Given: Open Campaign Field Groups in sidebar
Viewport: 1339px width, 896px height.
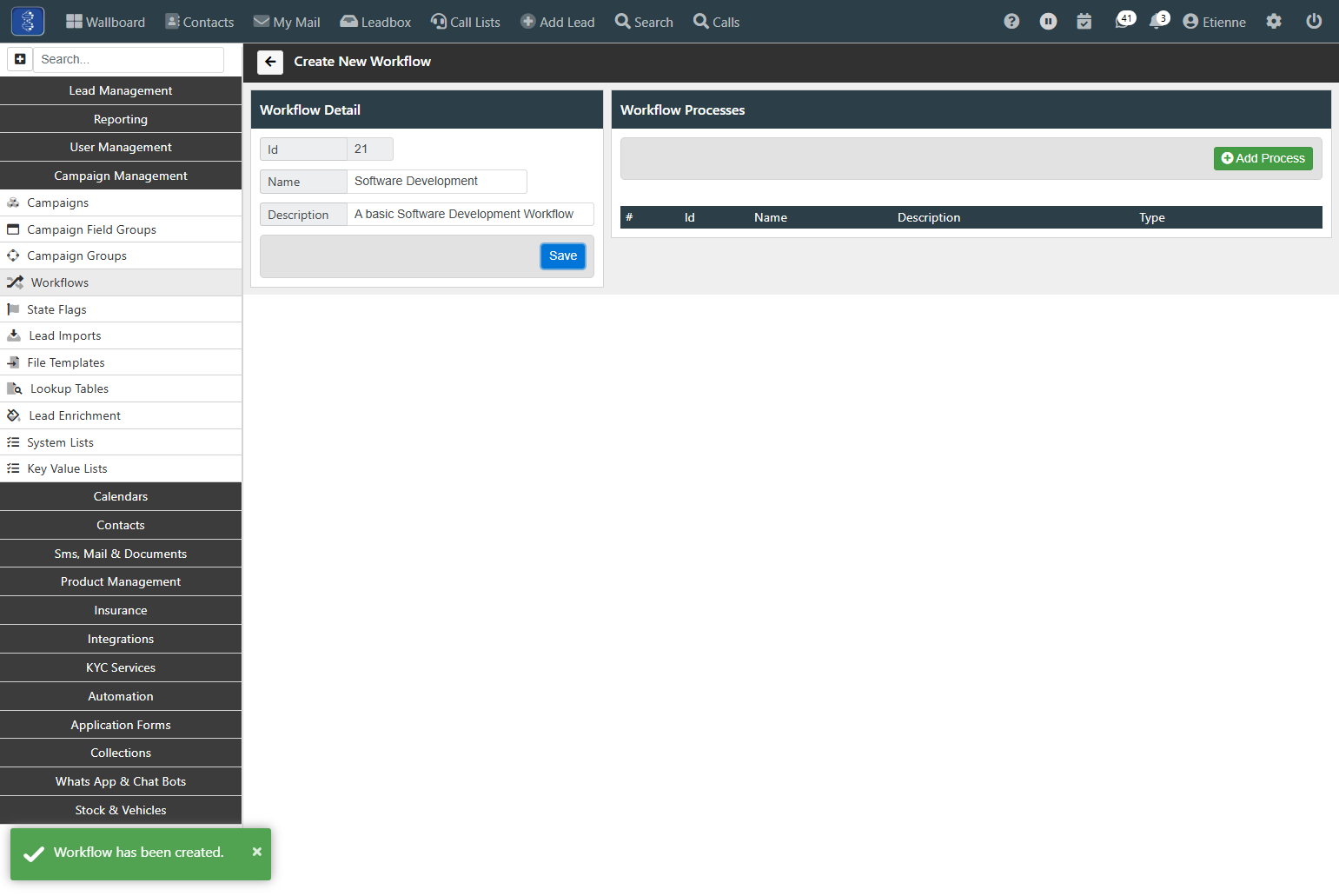Looking at the screenshot, I should (x=121, y=229).
